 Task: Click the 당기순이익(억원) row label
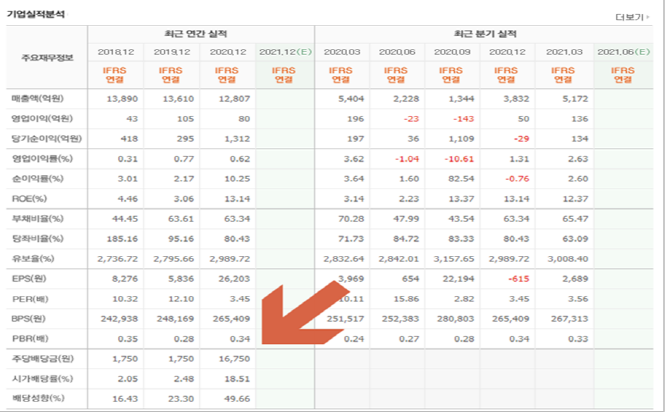pyautogui.click(x=47, y=139)
